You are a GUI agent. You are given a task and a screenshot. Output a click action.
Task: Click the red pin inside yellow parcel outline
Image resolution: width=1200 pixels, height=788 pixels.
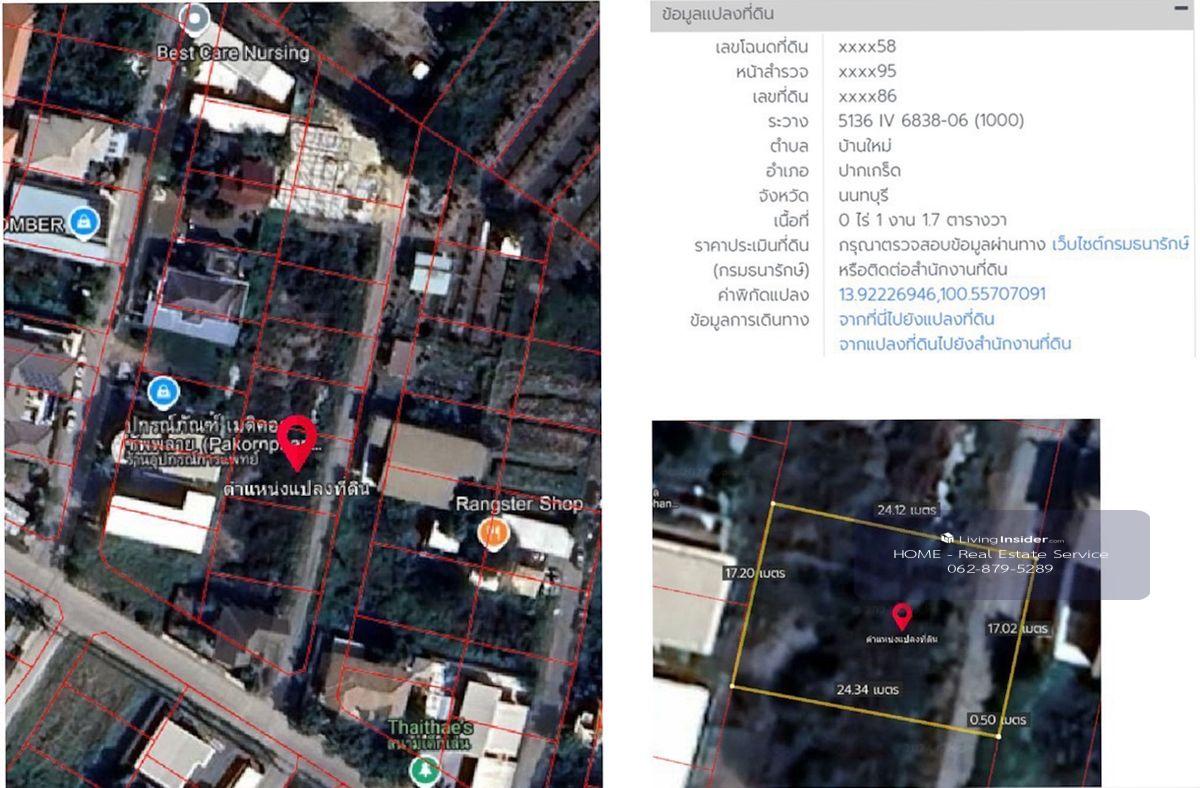(902, 616)
